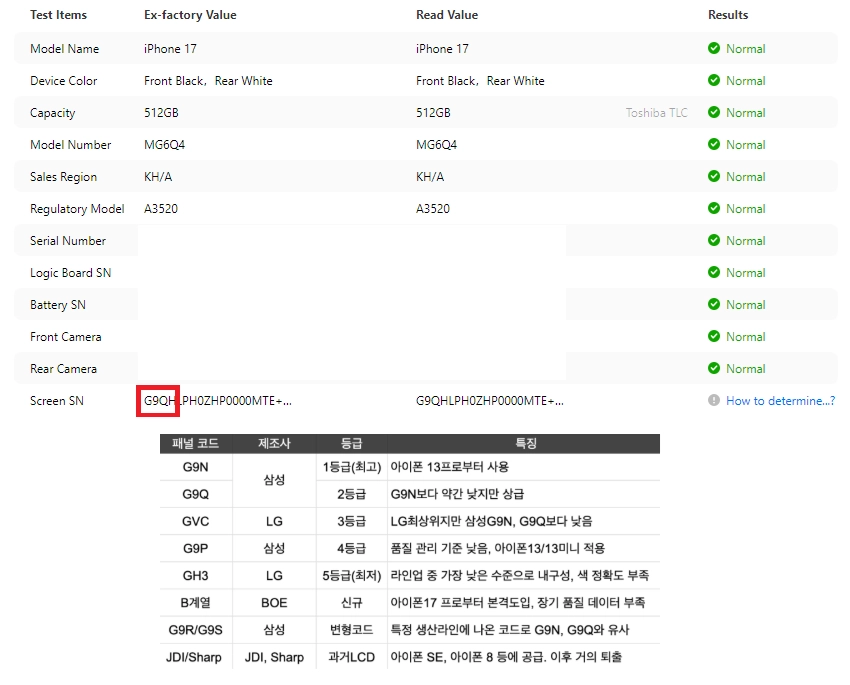Image resolution: width=850 pixels, height=685 pixels.
Task: Select the 'Capacity' row label
Action: [x=53, y=113]
